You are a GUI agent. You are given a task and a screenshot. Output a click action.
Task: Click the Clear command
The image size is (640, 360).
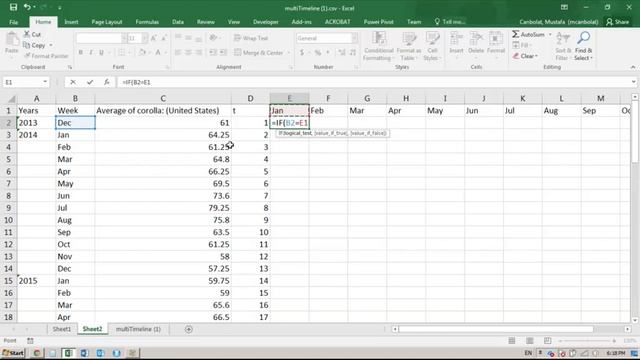pos(525,56)
